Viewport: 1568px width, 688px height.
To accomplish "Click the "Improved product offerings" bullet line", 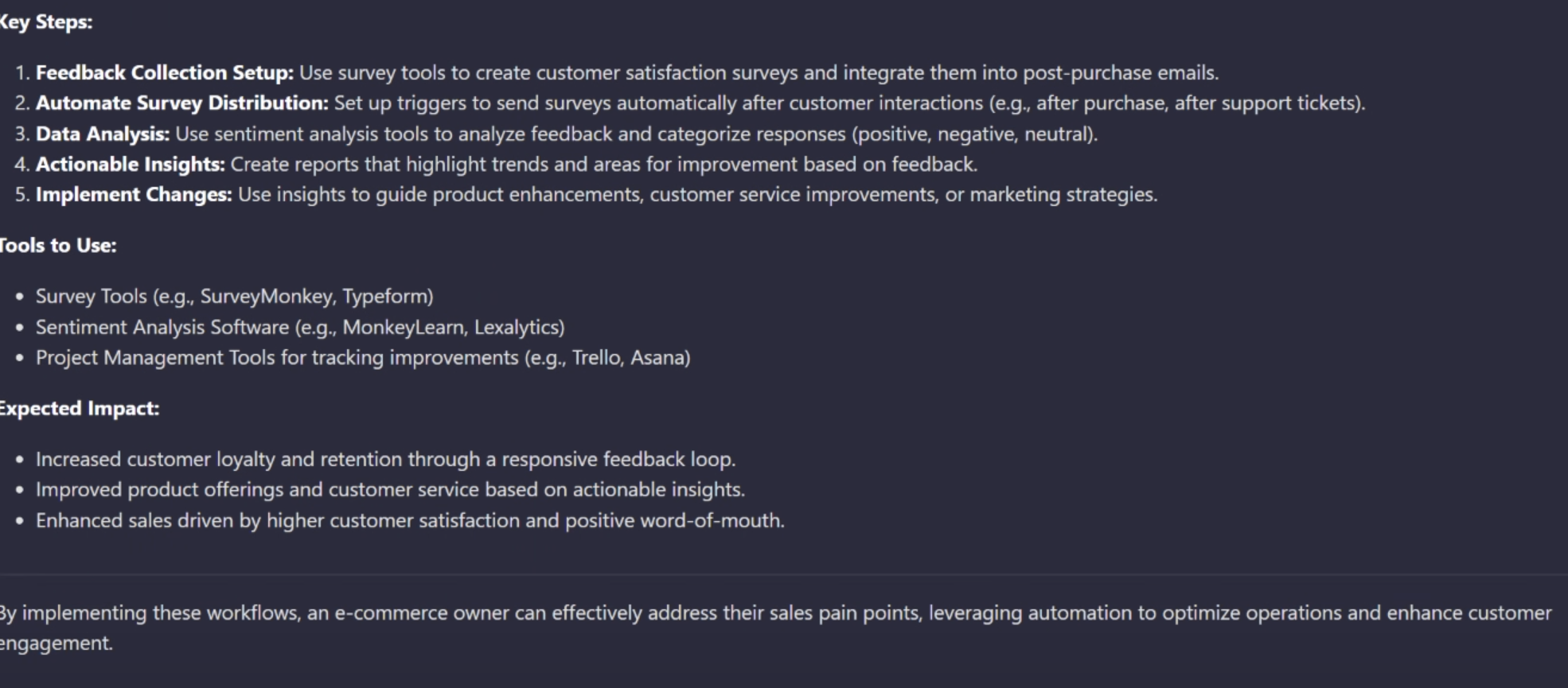I will (x=390, y=490).
